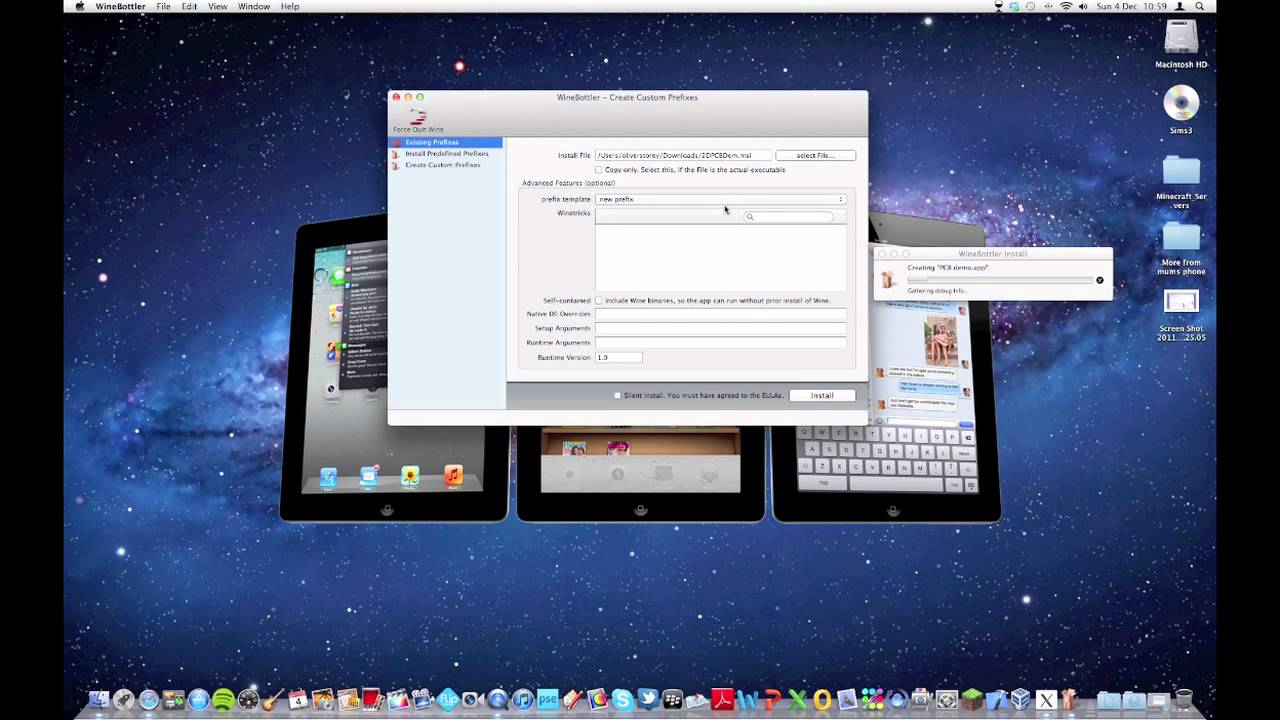This screenshot has width=1280, height=720.
Task: Open iPhoto from the dock
Action: coord(323,700)
